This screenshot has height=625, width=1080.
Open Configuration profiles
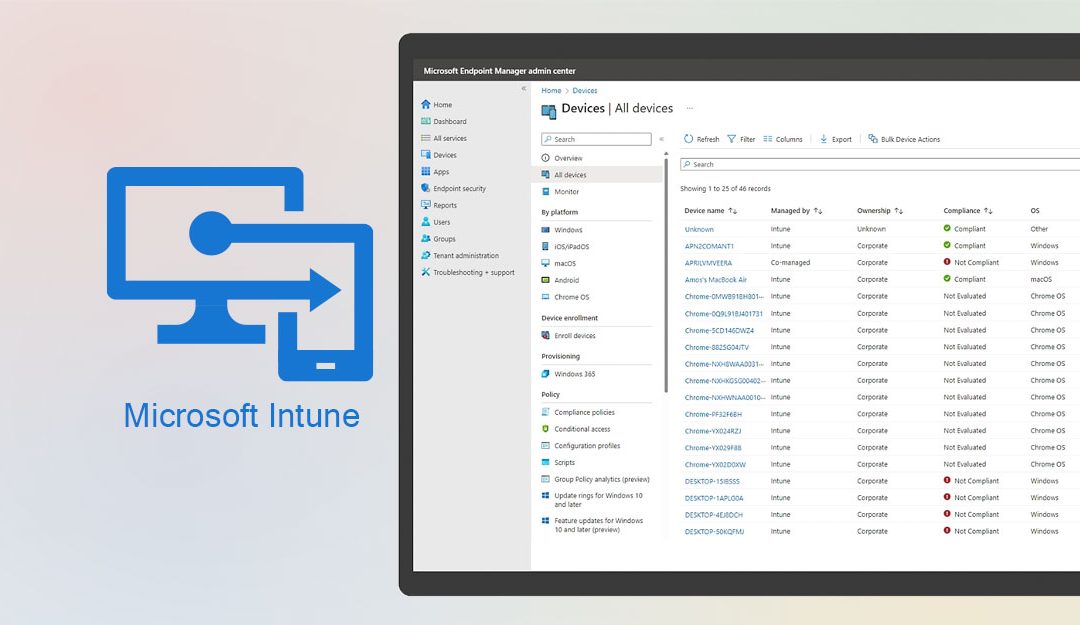(581, 446)
